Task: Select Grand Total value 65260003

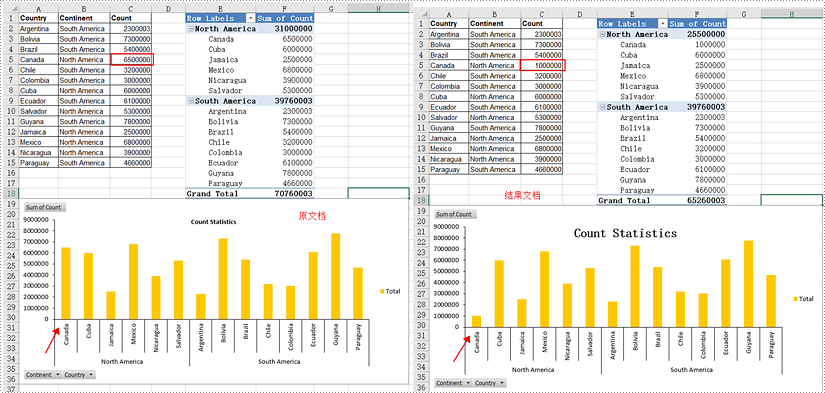Action: pos(697,200)
